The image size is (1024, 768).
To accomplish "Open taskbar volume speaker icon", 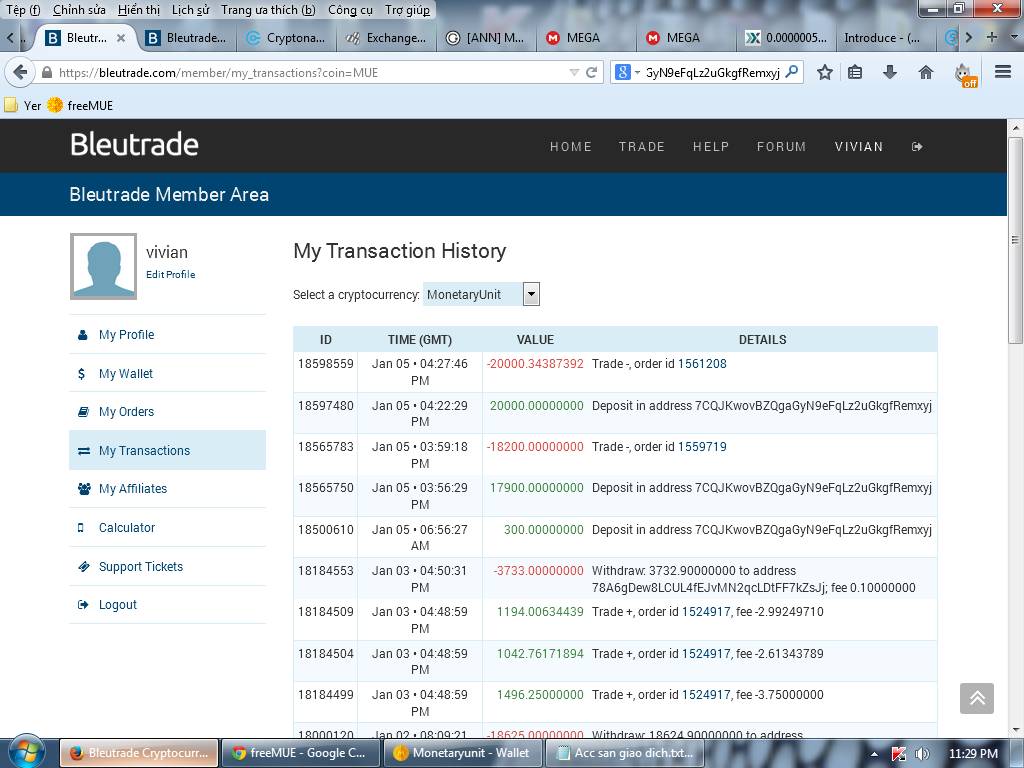I will pyautogui.click(x=923, y=754).
